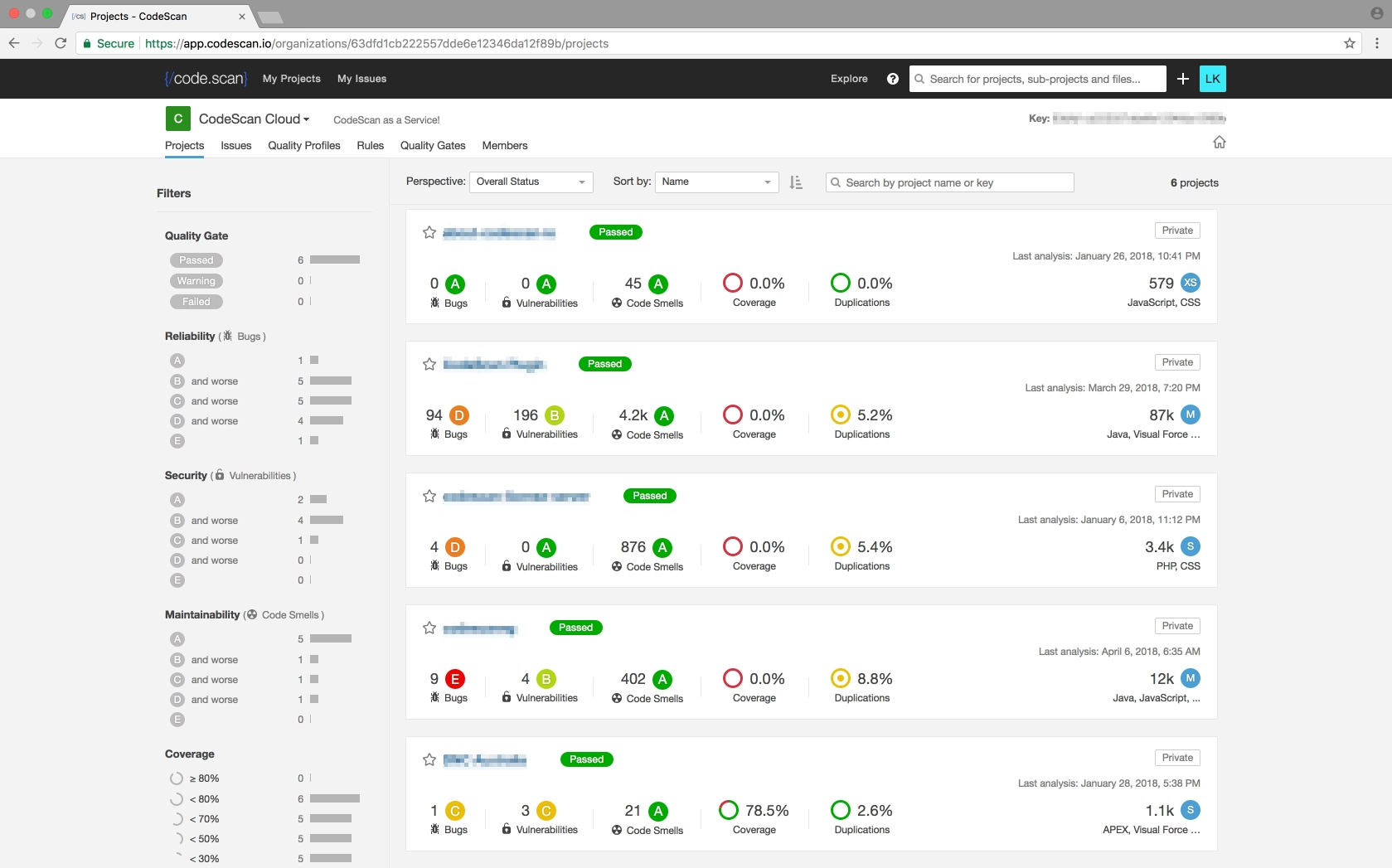Click the organization home icon
Viewport: 1392px width, 868px height.
point(1219,142)
